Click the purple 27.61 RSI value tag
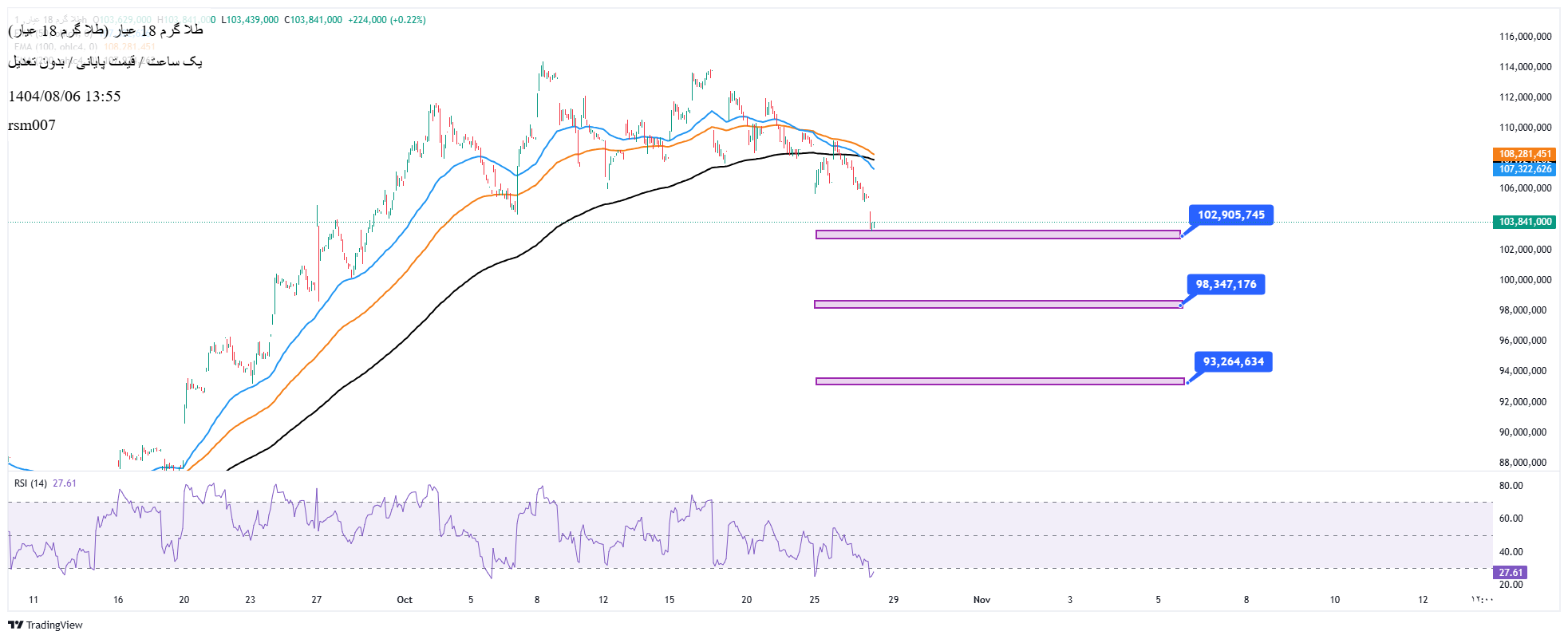Image resolution: width=1568 pixels, height=639 pixels. [x=1510, y=572]
